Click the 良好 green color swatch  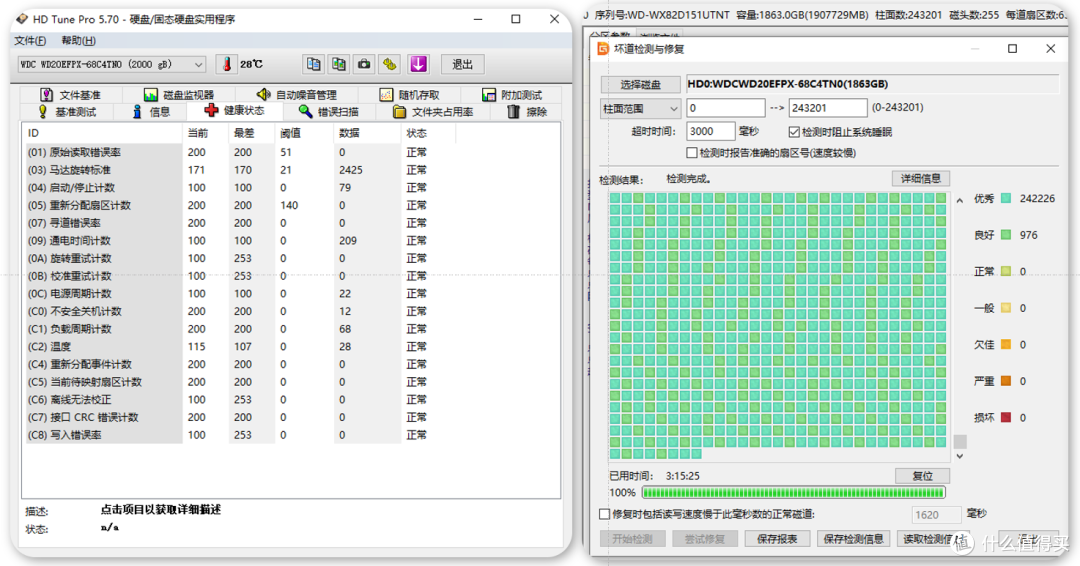(1006, 235)
